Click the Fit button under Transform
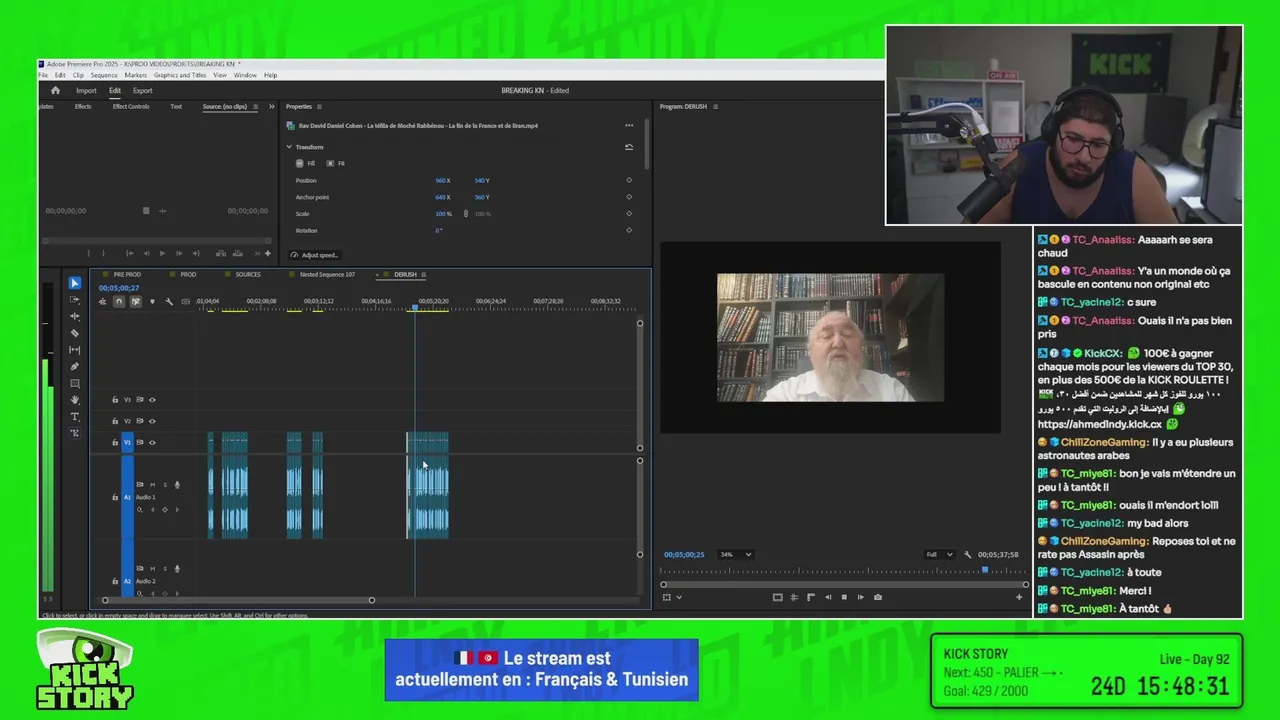The width and height of the screenshot is (1280, 720). [336, 163]
